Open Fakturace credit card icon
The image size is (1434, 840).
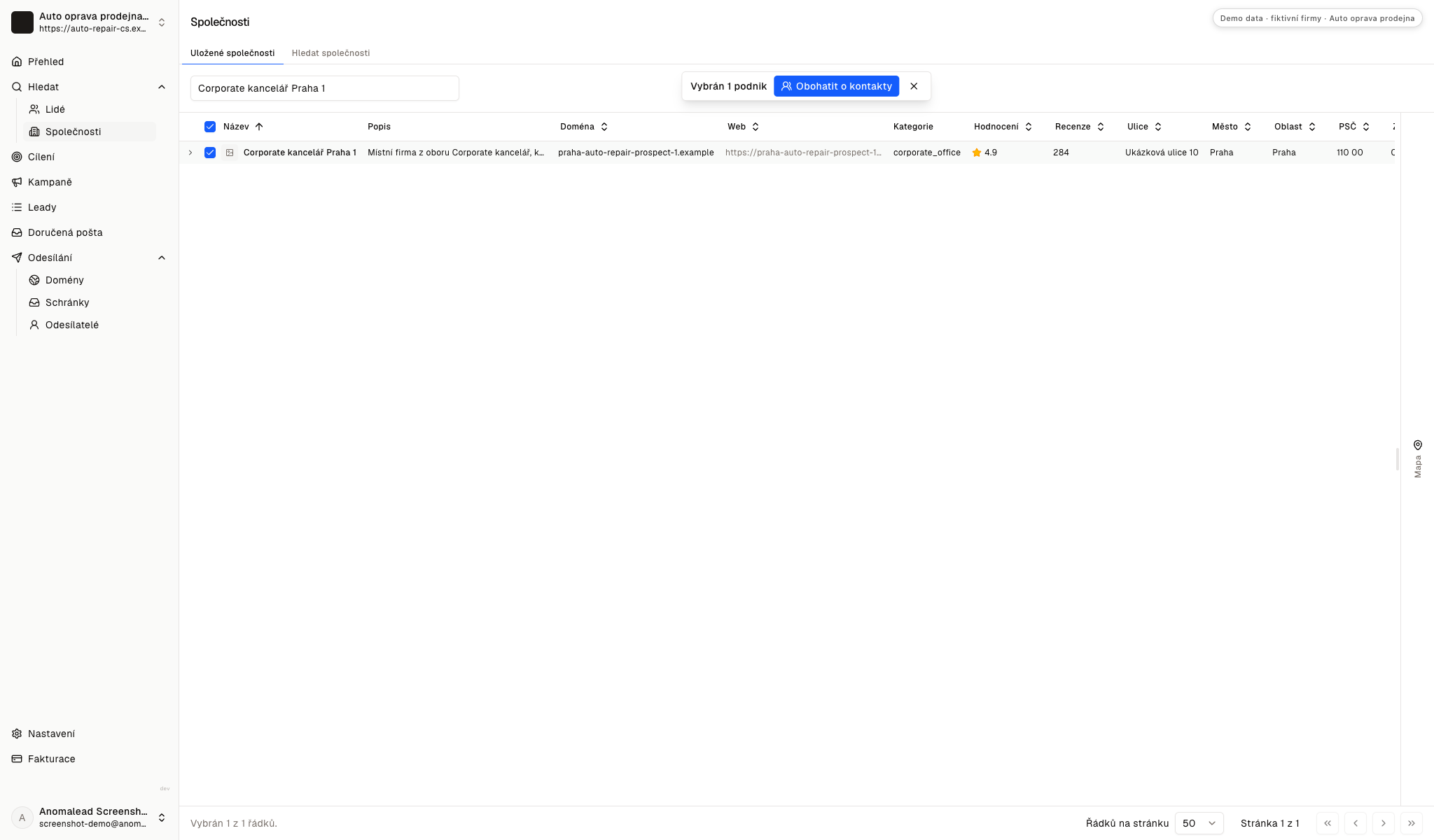[17, 759]
